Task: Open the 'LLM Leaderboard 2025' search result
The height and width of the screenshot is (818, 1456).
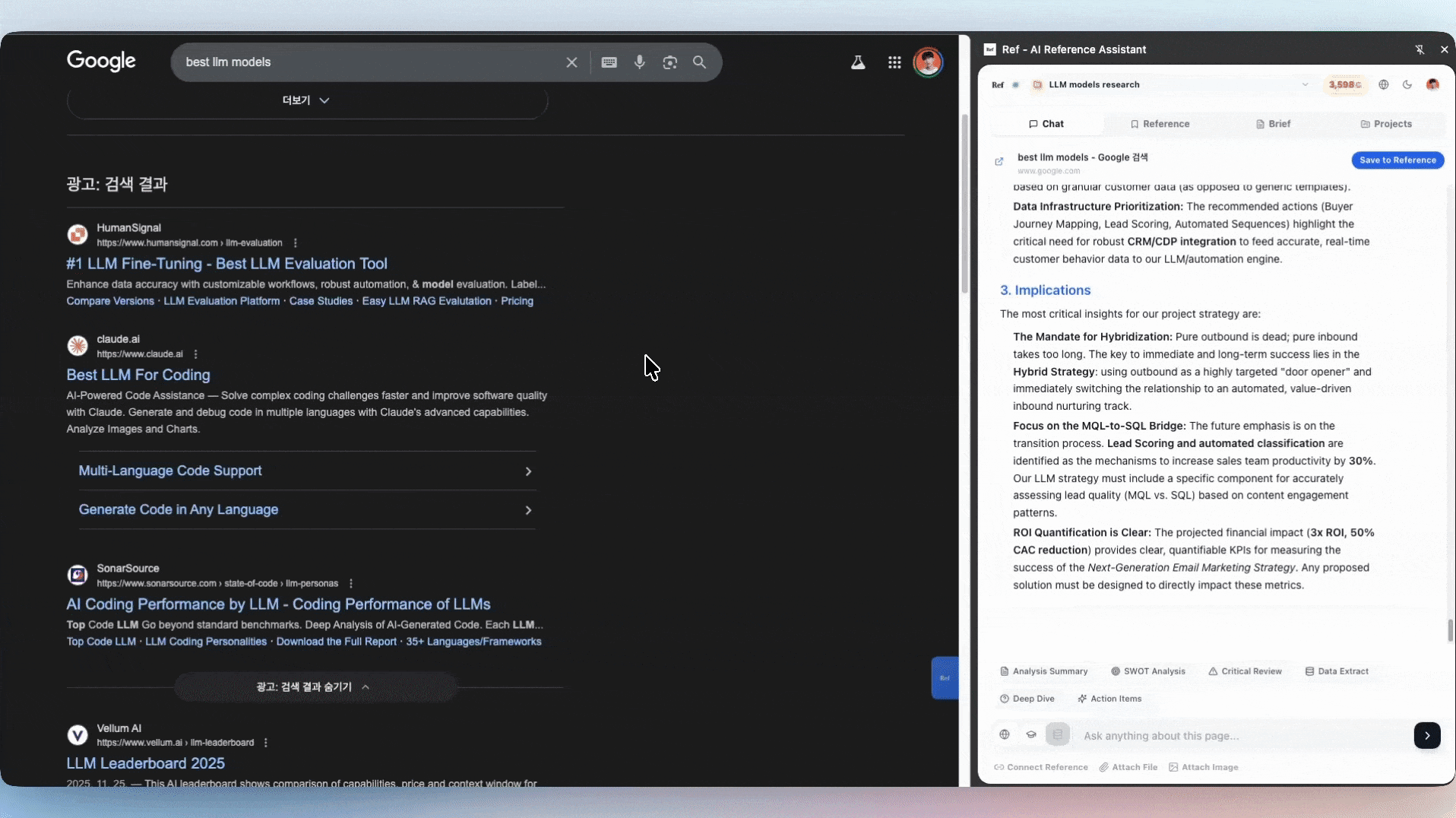Action: pyautogui.click(x=145, y=763)
